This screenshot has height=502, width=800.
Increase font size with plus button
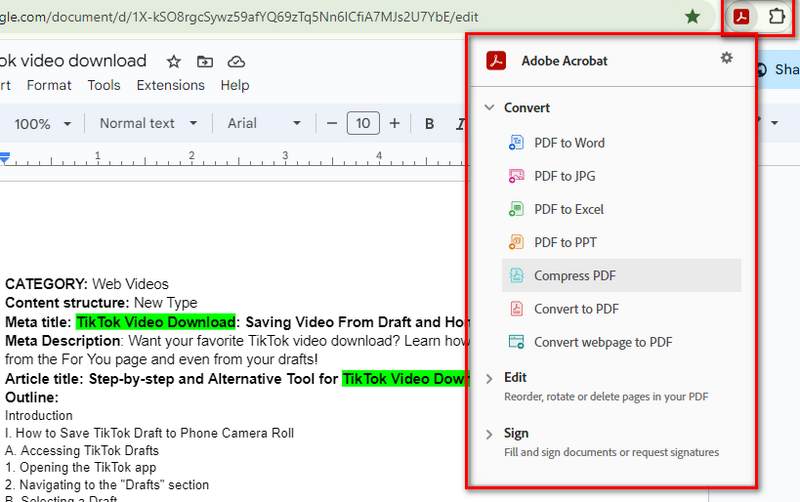coord(394,123)
